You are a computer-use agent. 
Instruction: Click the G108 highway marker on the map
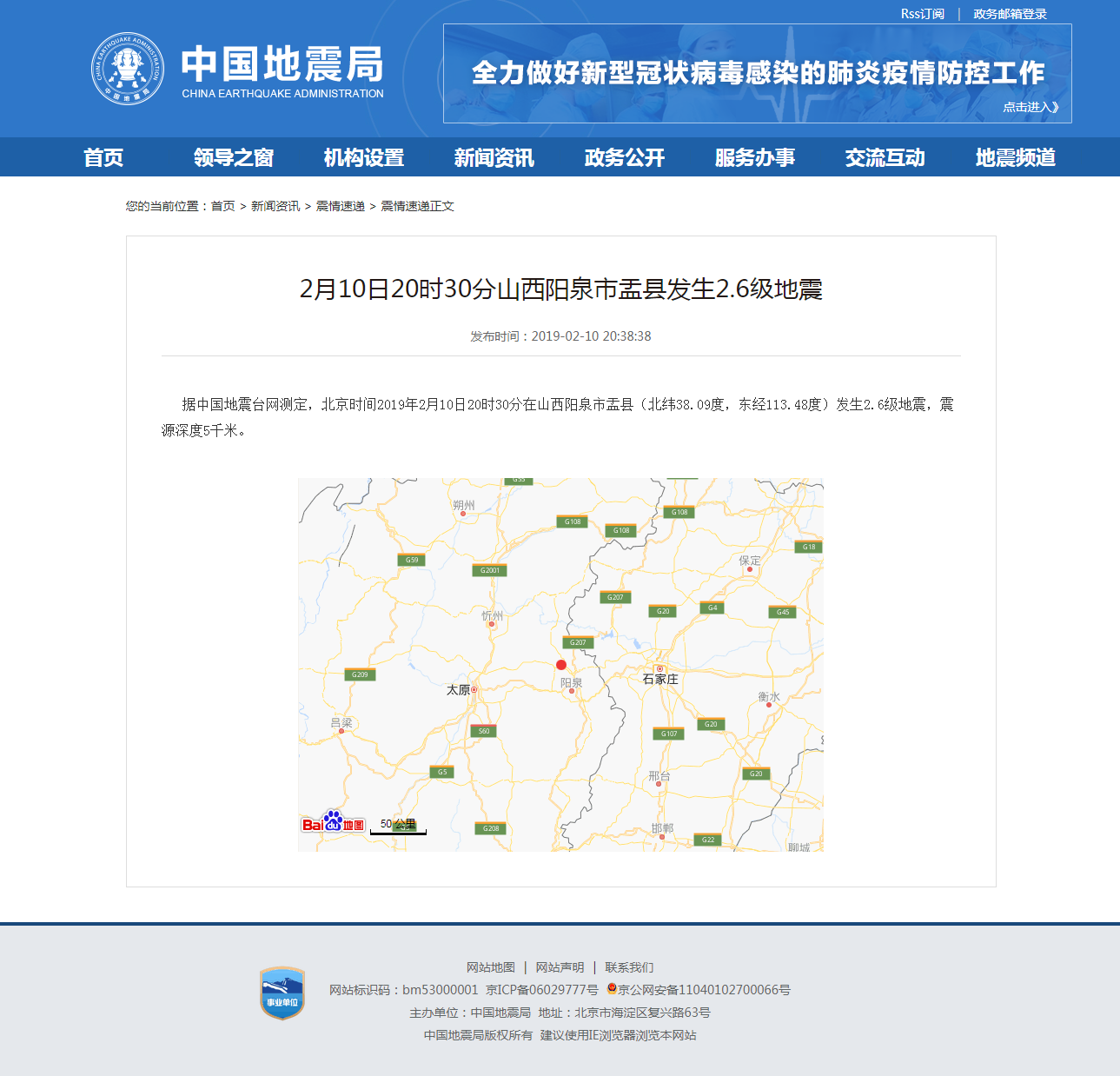click(571, 521)
